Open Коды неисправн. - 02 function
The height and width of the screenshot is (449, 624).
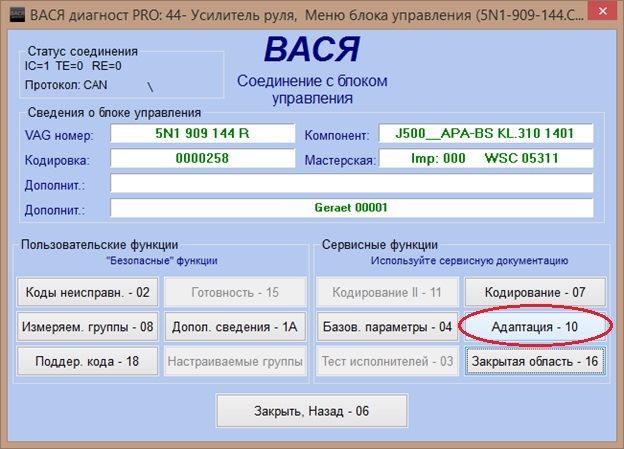point(88,292)
